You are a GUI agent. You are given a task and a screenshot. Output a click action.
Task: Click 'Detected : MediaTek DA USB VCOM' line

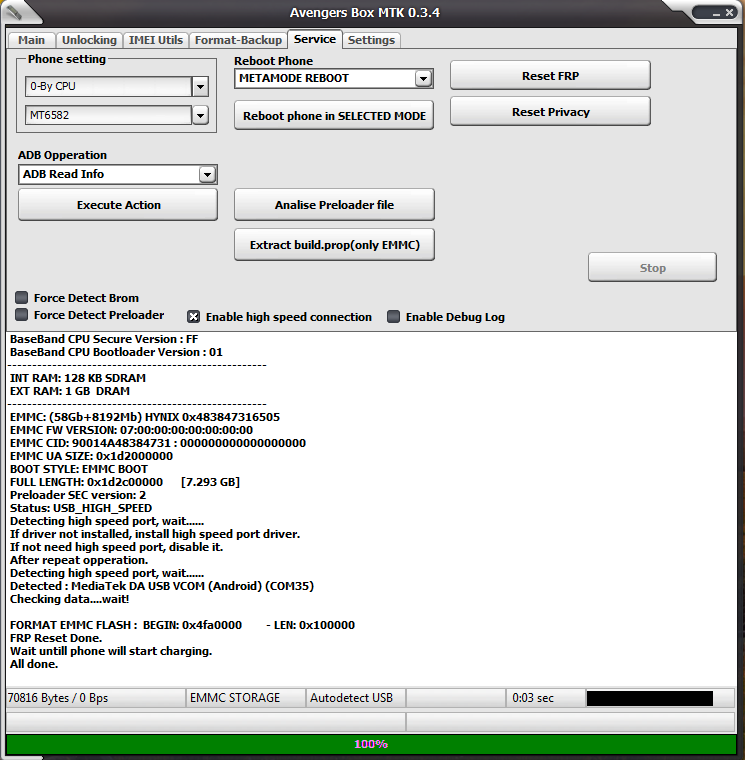click(x=162, y=586)
